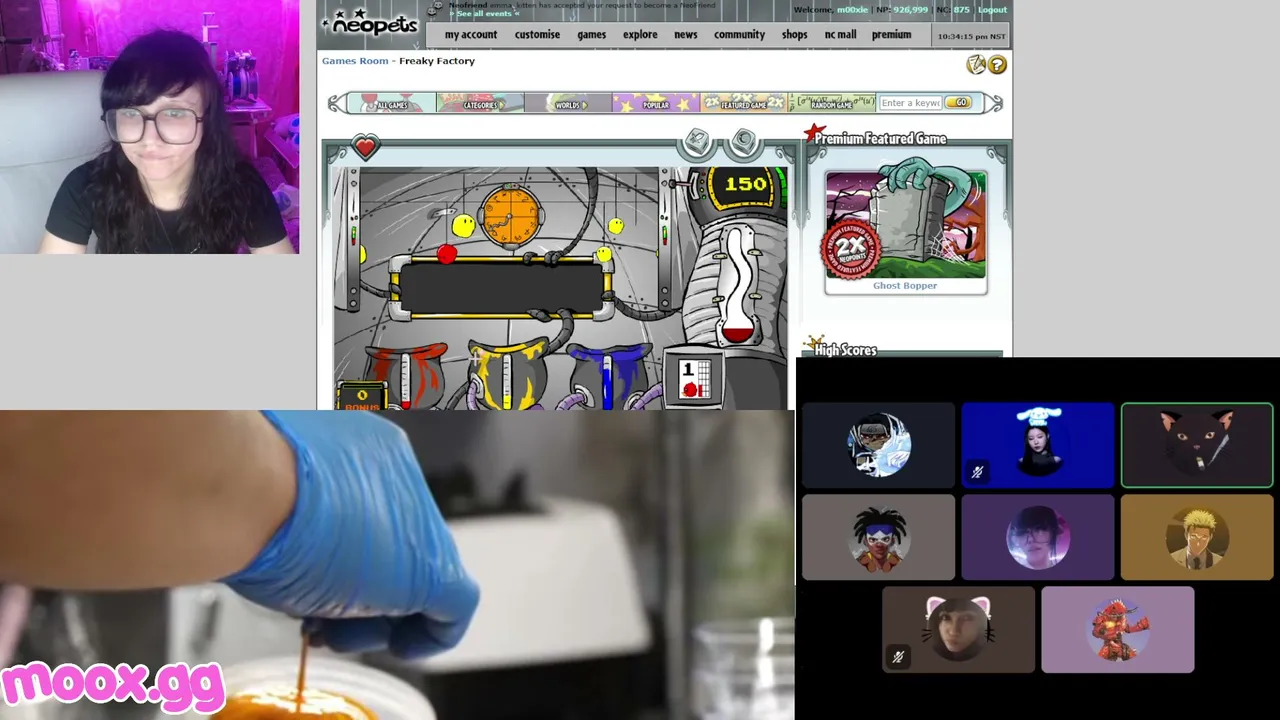Expand the Categories games dropdown
Screen dimensions: 1280x720
(x=480, y=103)
